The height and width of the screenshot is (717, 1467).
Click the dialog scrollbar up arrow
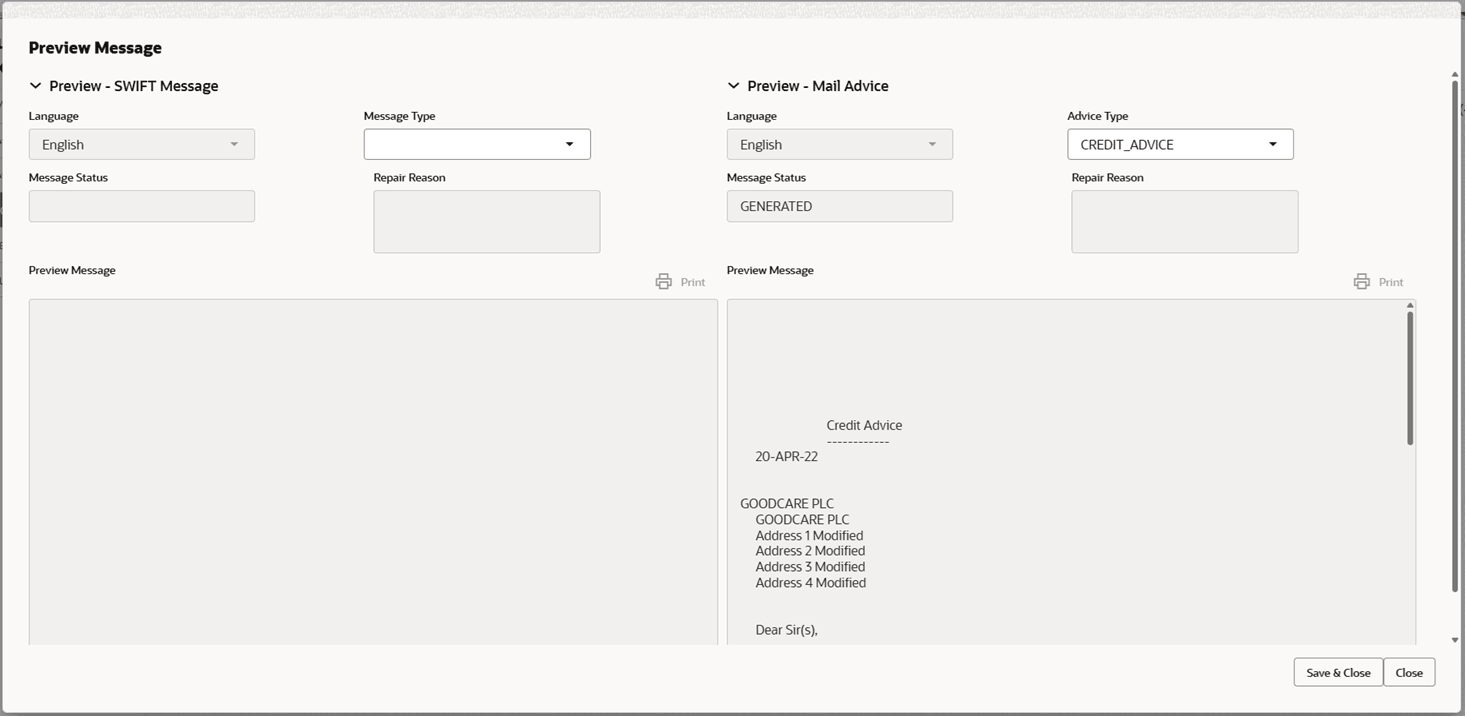[x=1455, y=74]
